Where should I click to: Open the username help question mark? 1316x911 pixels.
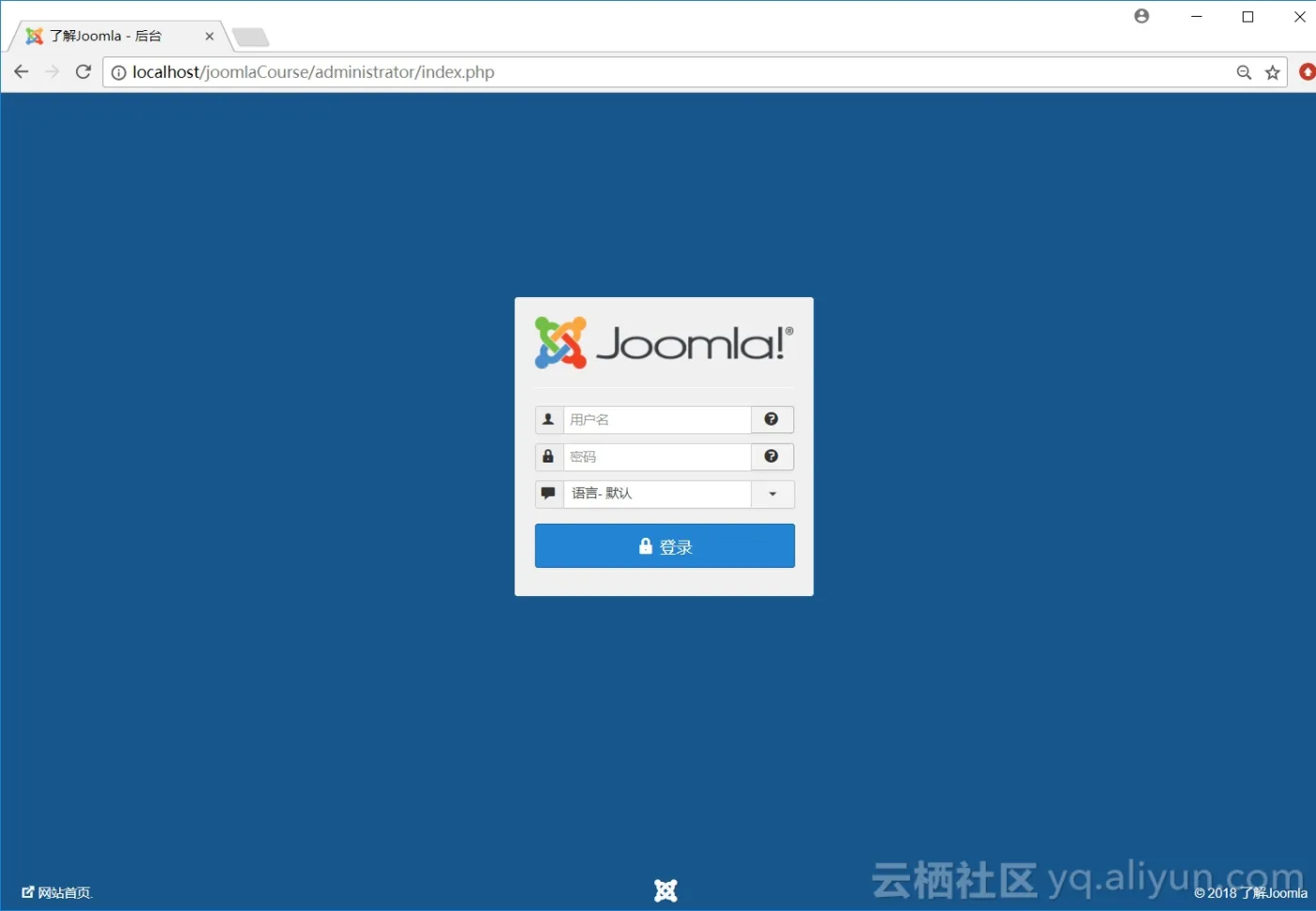[772, 419]
